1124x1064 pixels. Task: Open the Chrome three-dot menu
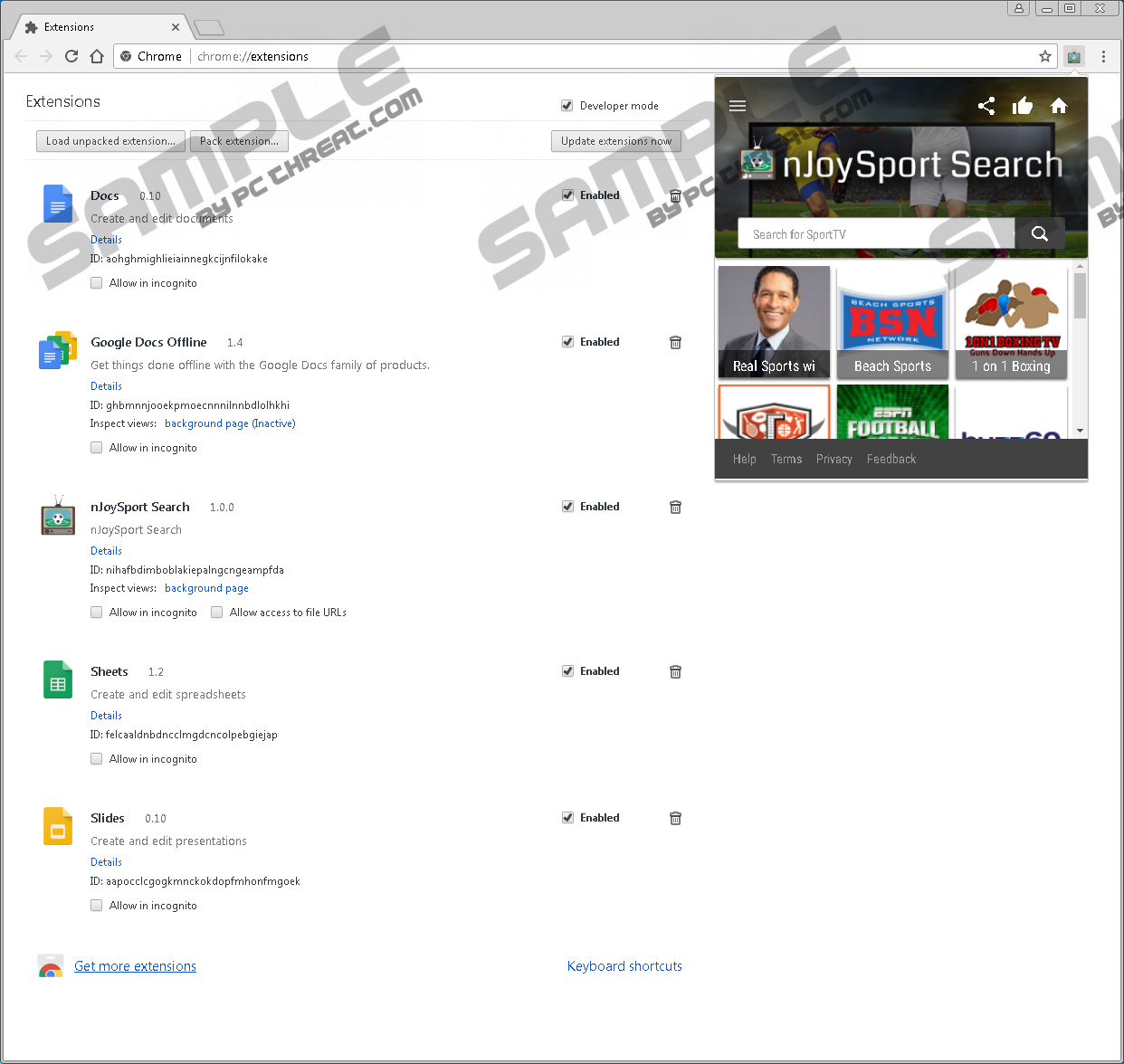(x=1103, y=56)
